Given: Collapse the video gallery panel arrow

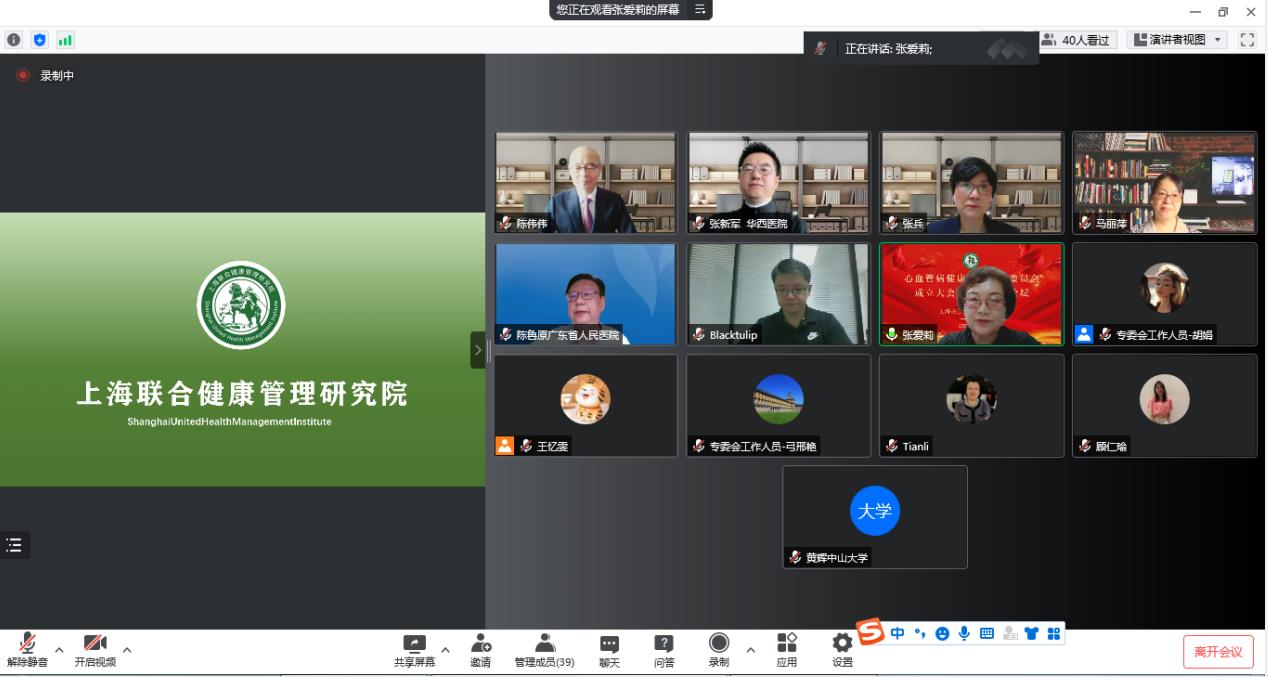Looking at the screenshot, I should pos(478,350).
